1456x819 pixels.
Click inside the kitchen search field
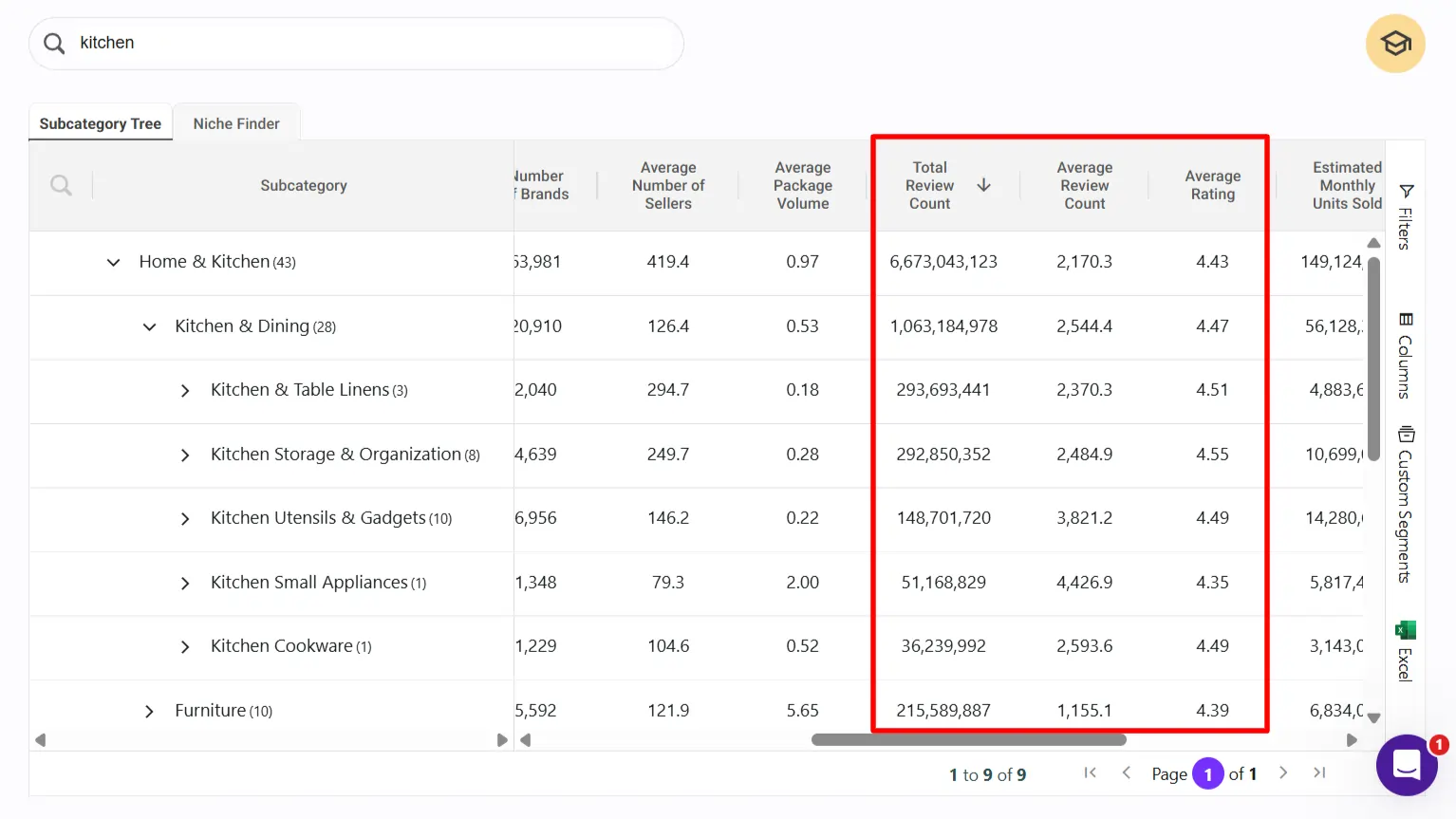(356, 43)
